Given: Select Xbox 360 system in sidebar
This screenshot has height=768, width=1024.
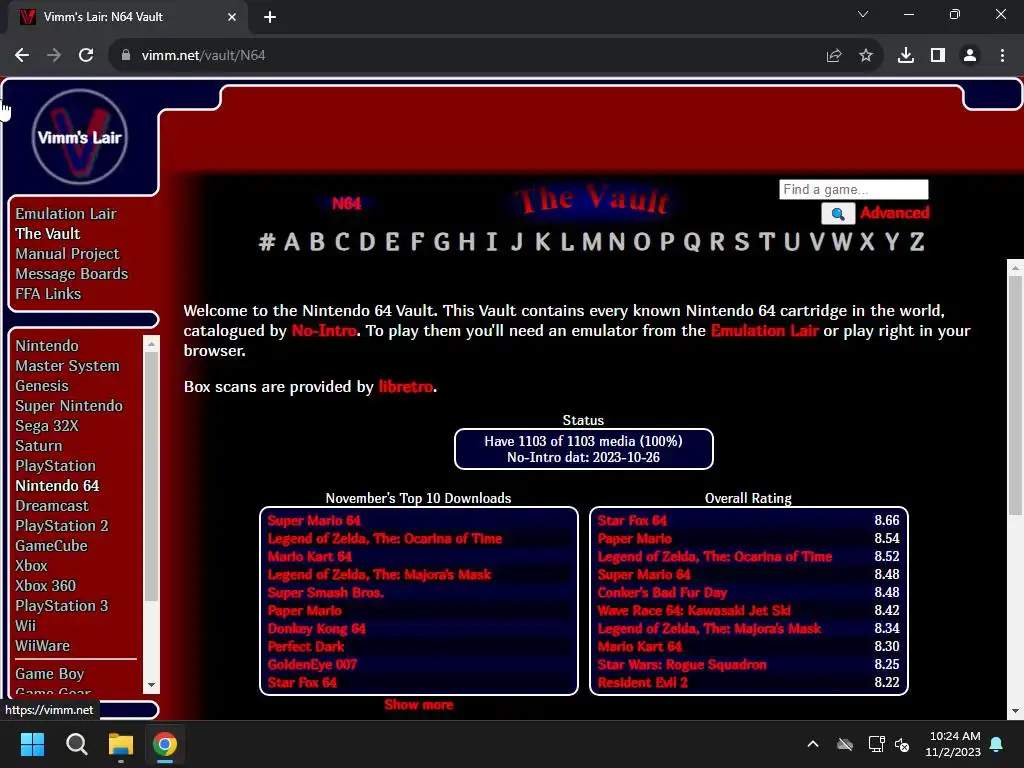Looking at the screenshot, I should point(45,586).
